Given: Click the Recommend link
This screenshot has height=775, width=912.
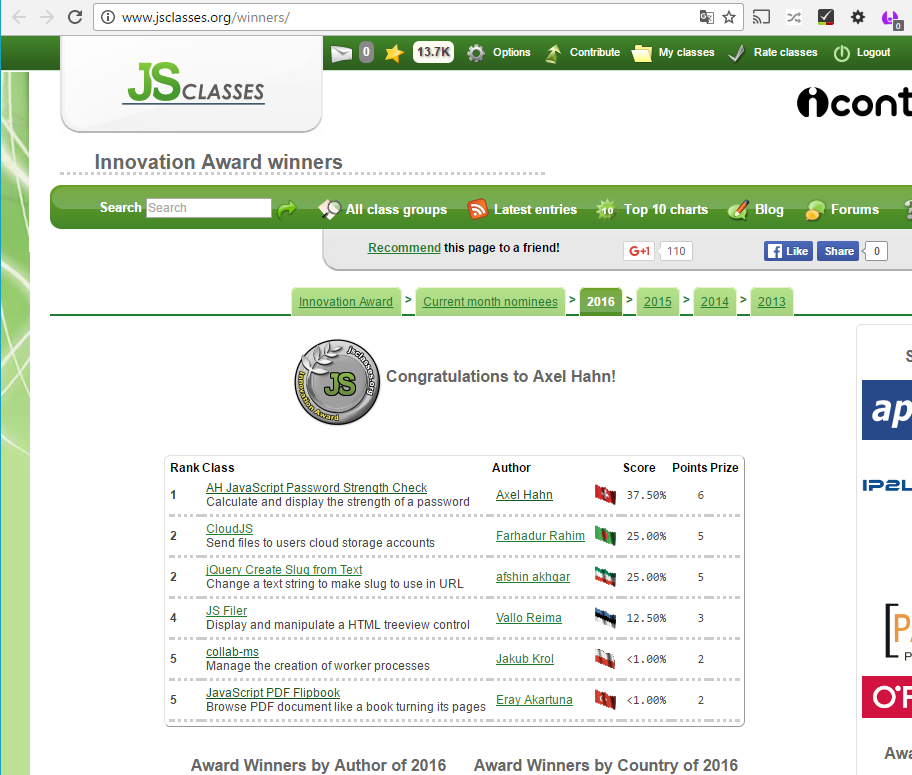Looking at the screenshot, I should (x=404, y=248).
